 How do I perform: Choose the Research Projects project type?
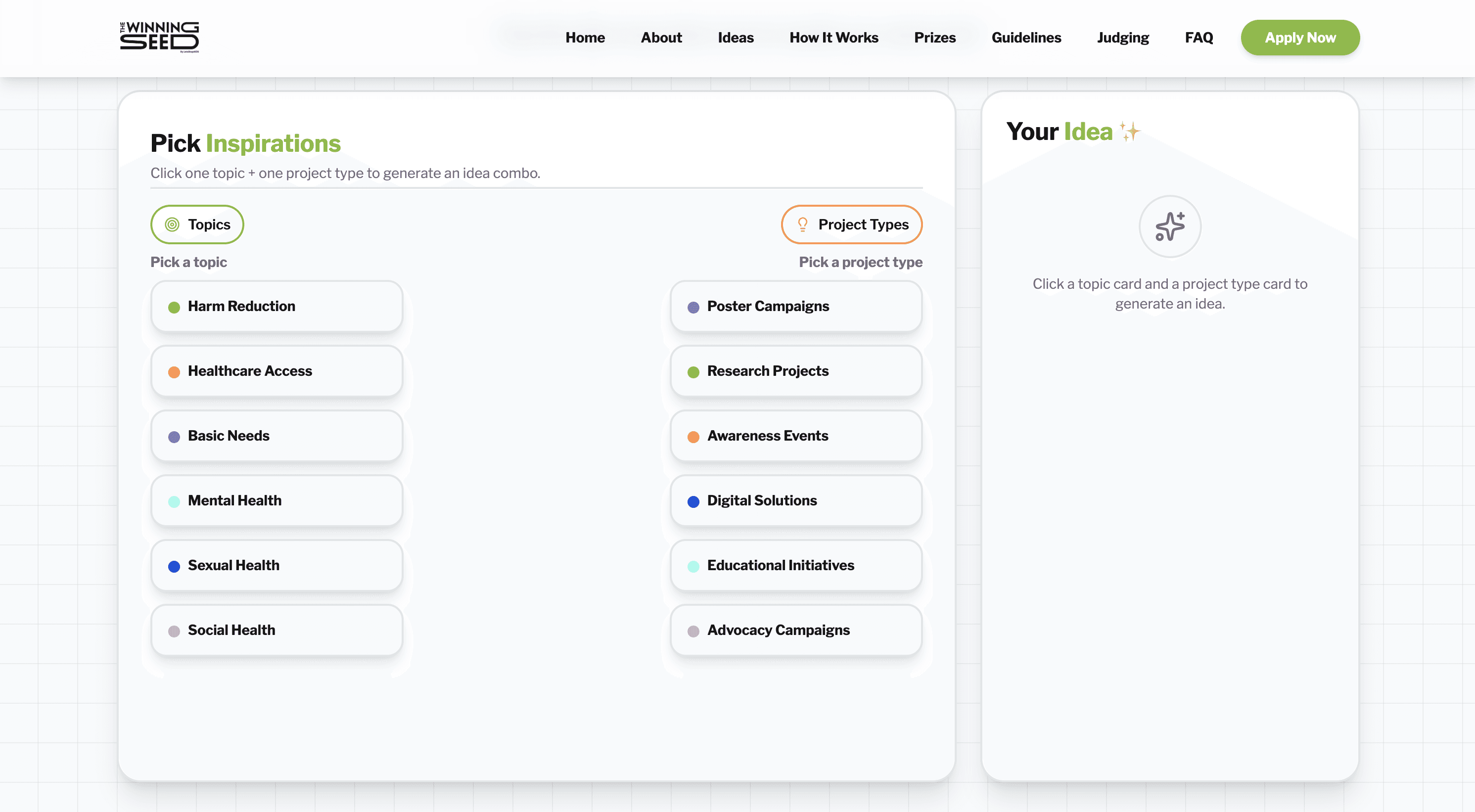tap(795, 371)
